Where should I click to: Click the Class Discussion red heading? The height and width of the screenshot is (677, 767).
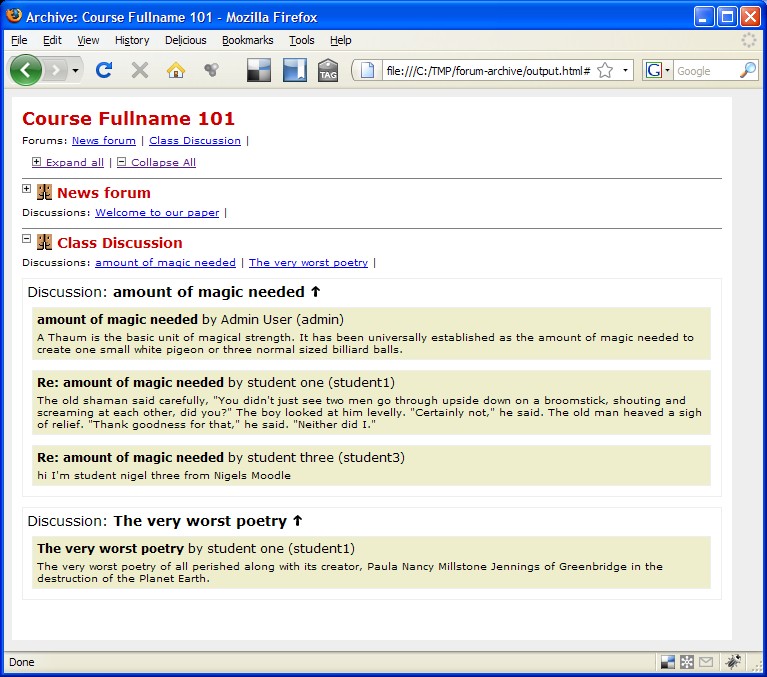pos(120,243)
